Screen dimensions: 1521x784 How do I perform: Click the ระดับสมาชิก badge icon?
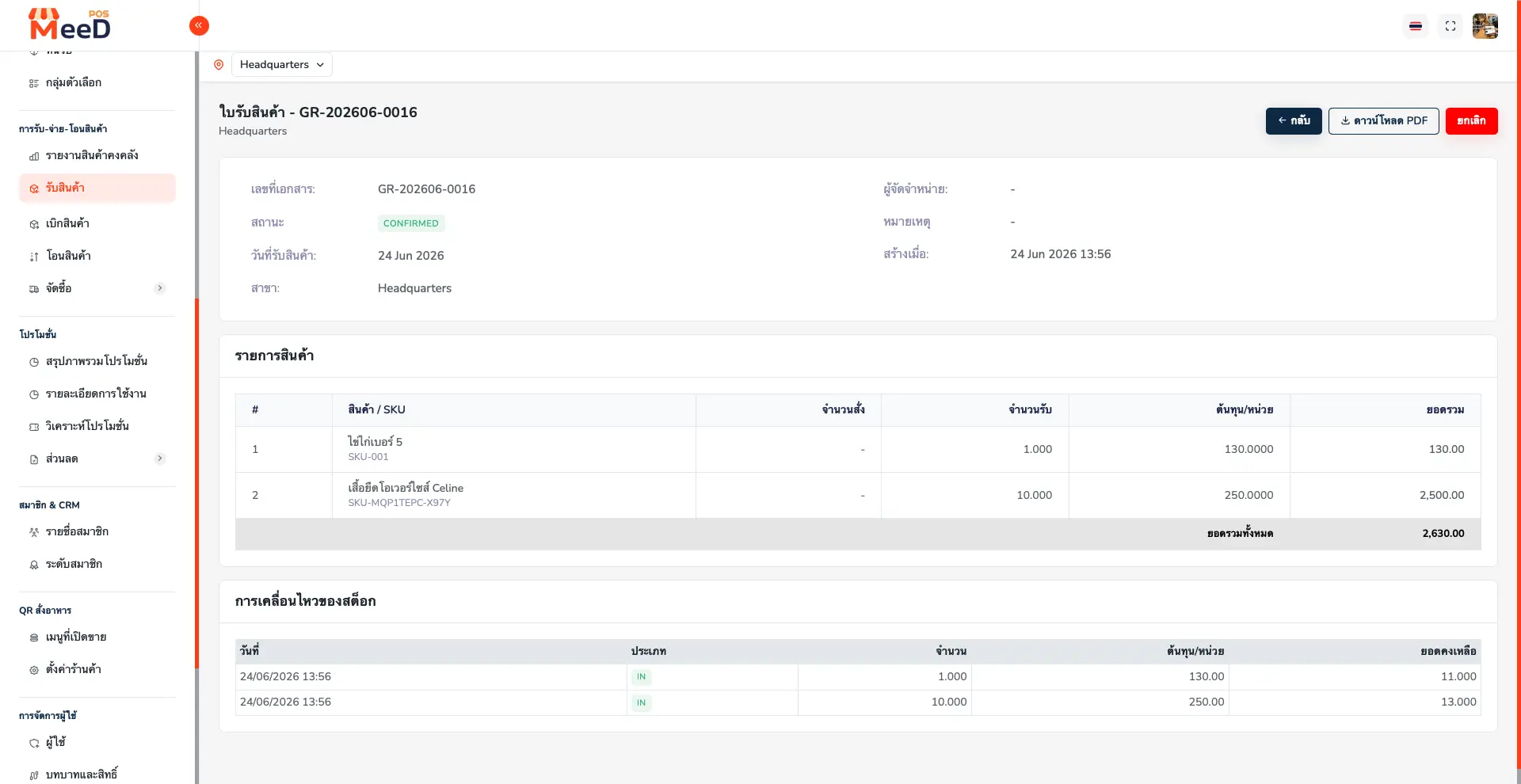pyautogui.click(x=34, y=565)
